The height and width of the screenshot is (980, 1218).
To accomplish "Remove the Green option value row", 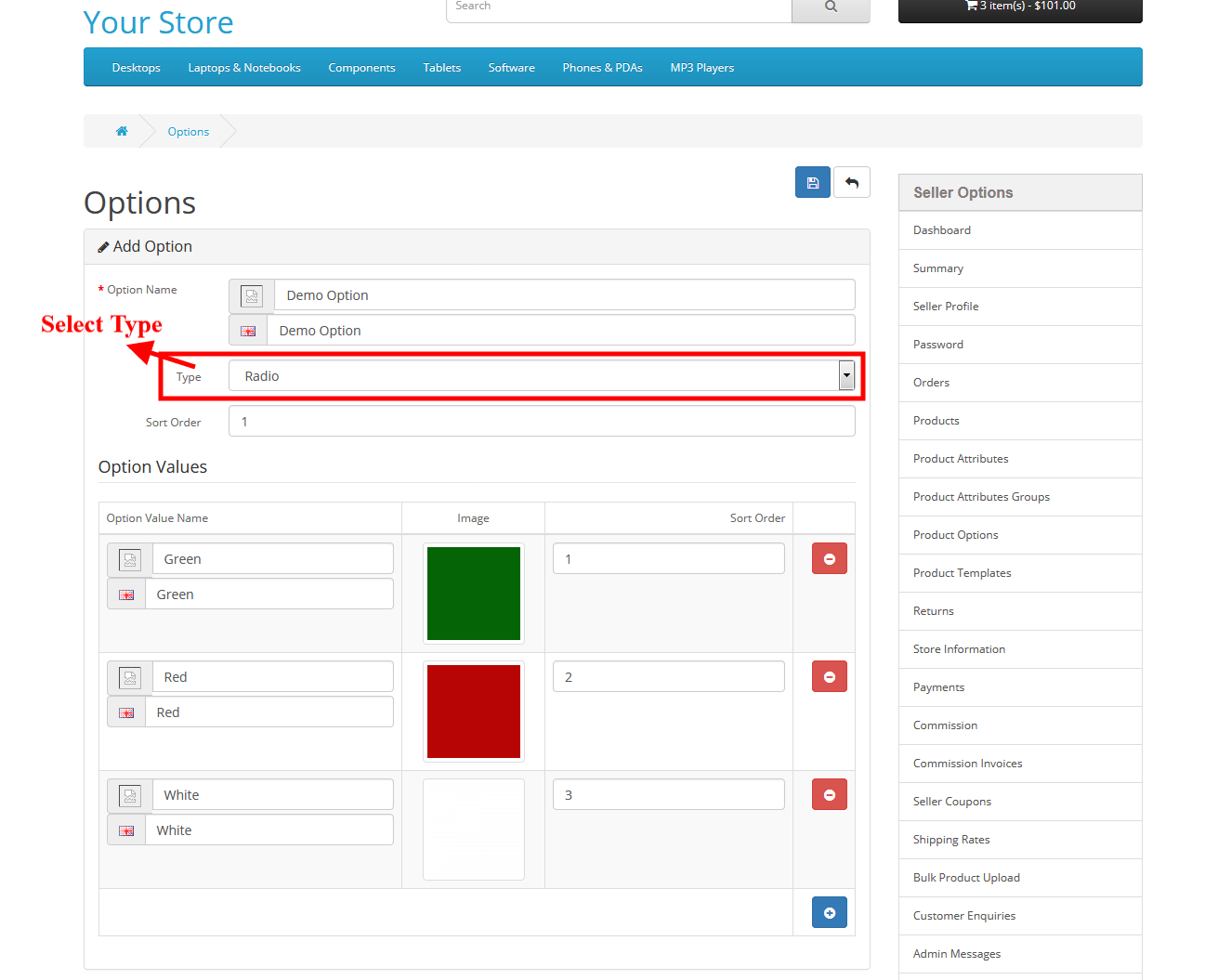I will pos(829,558).
